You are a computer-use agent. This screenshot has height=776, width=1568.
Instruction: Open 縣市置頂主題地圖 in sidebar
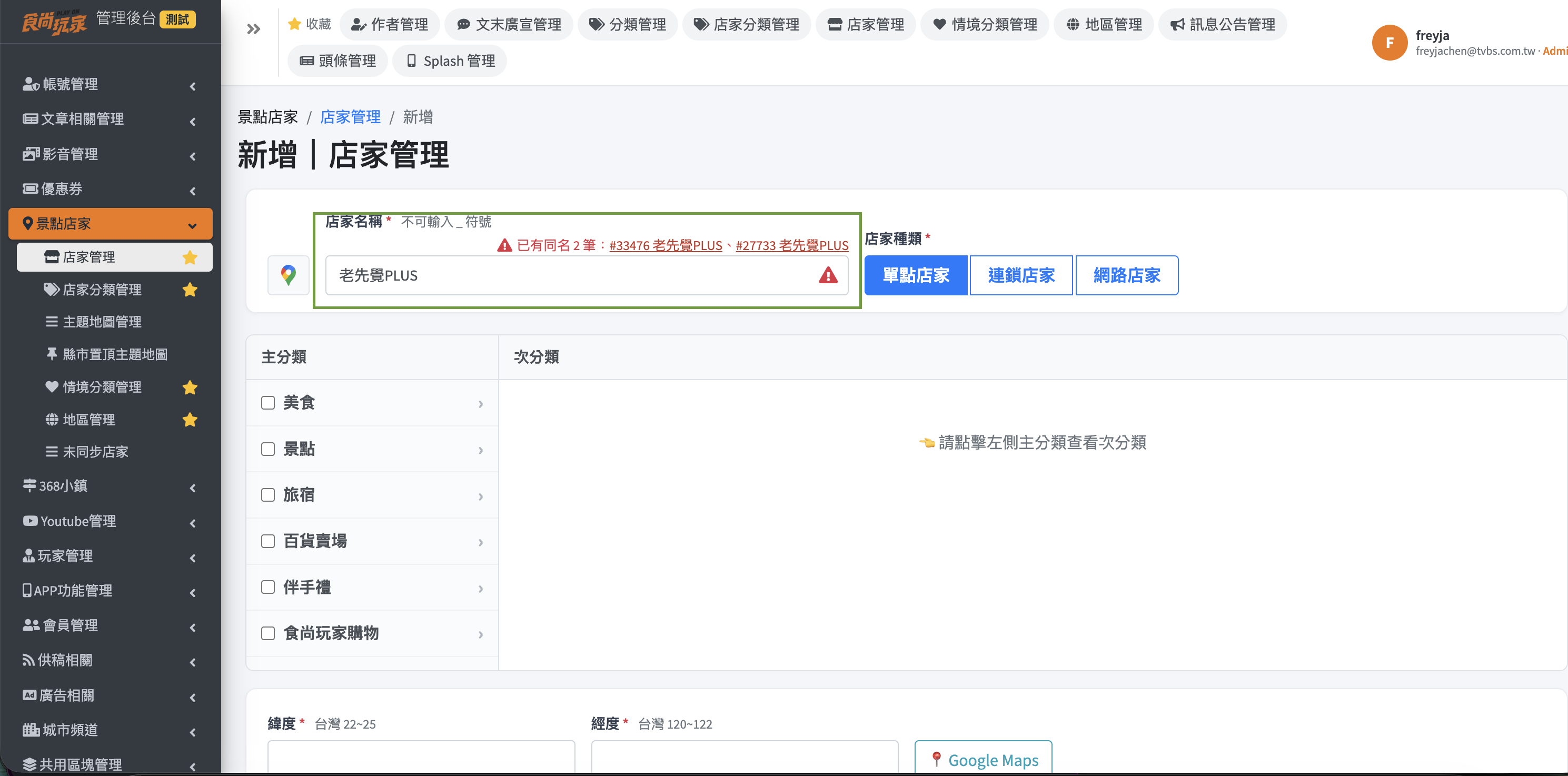pyautogui.click(x=114, y=355)
